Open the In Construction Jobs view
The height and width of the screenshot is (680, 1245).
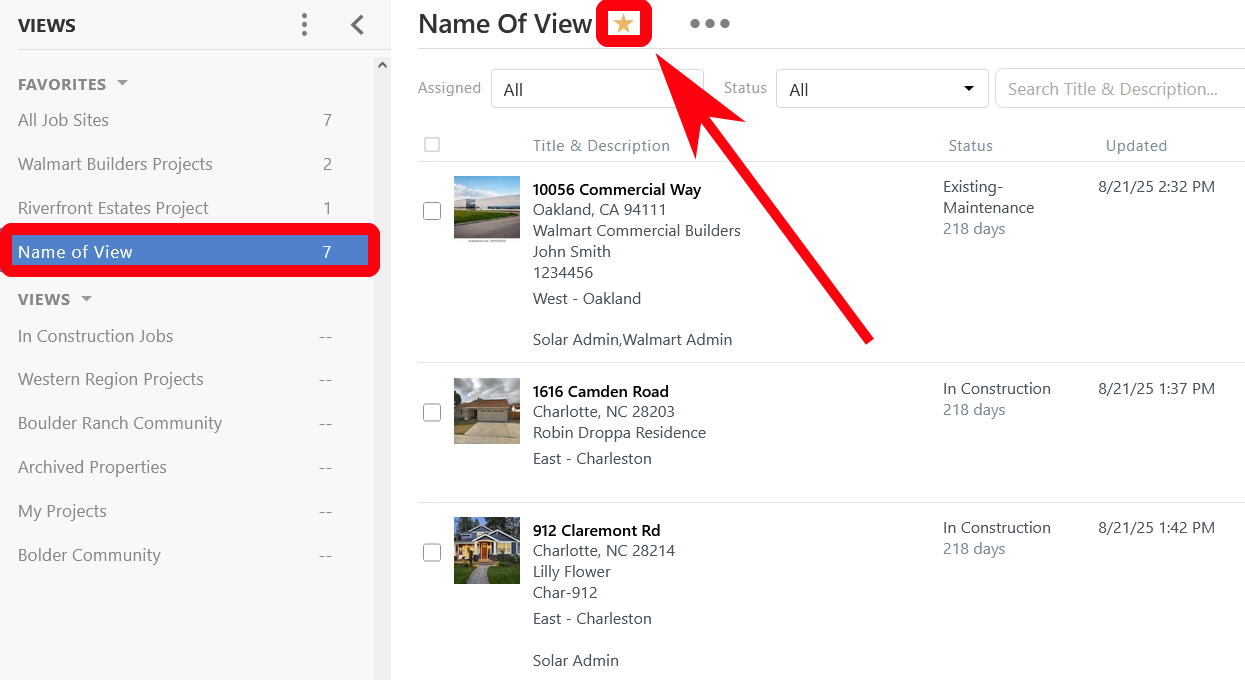pyautogui.click(x=96, y=336)
